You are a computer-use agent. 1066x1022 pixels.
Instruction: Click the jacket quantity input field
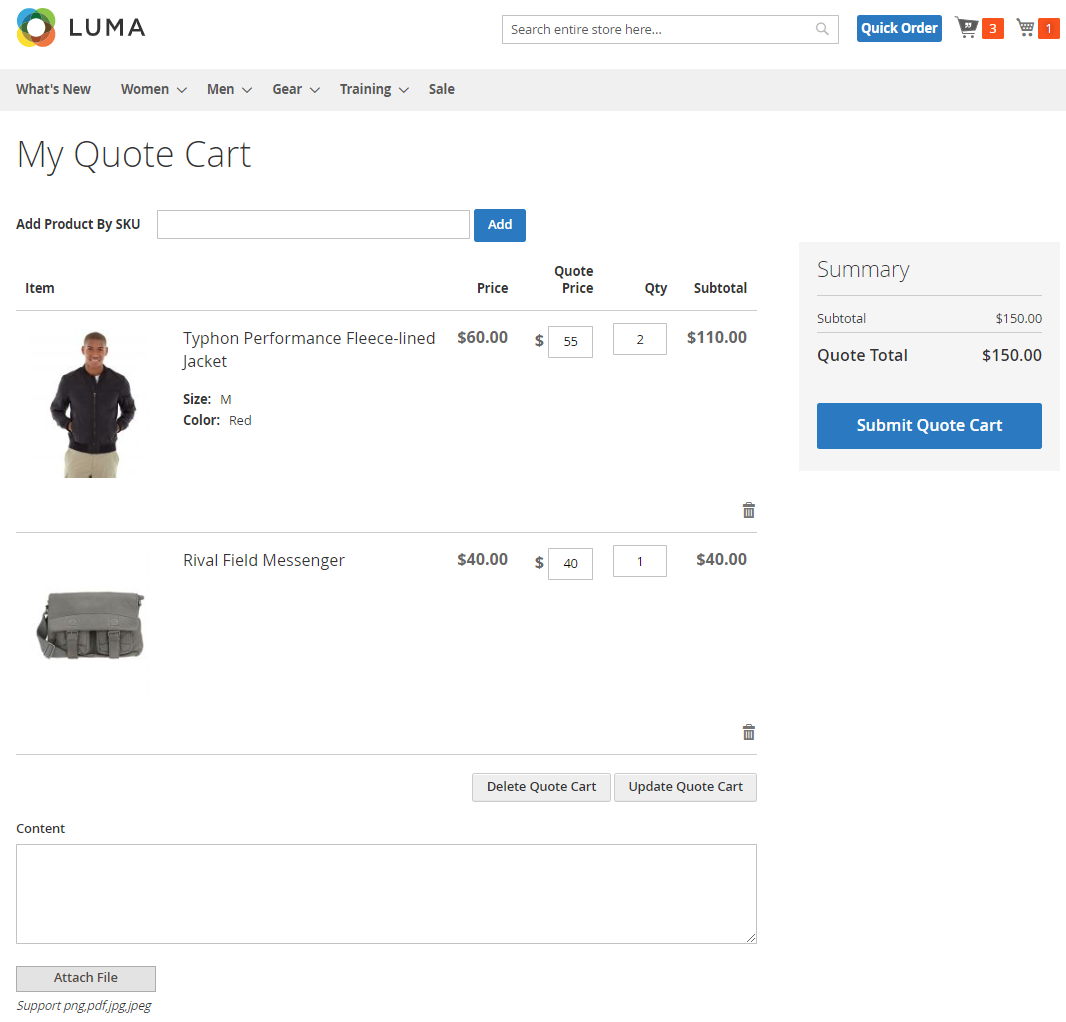coord(639,339)
